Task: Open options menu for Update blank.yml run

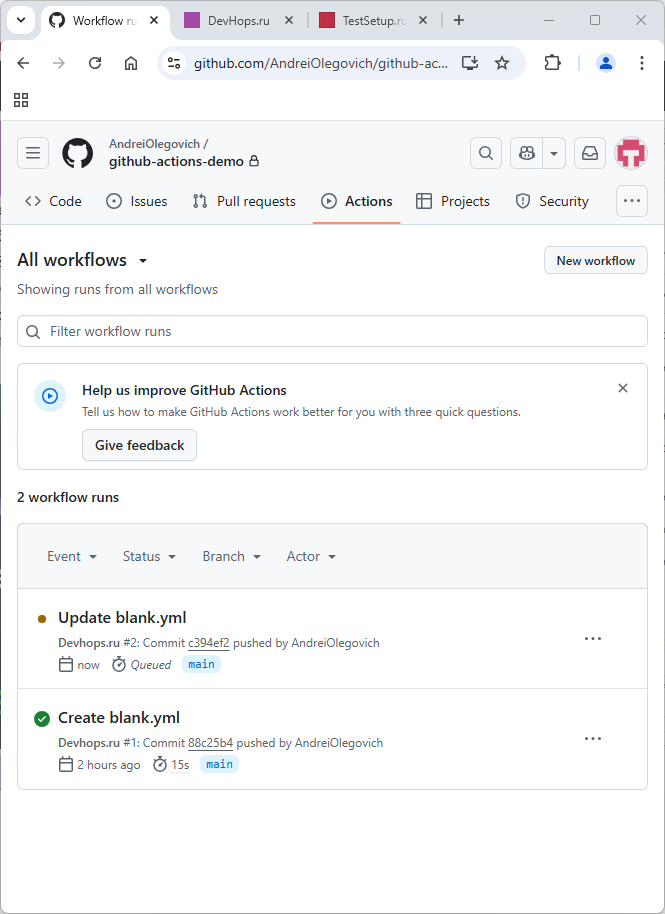Action: (593, 639)
